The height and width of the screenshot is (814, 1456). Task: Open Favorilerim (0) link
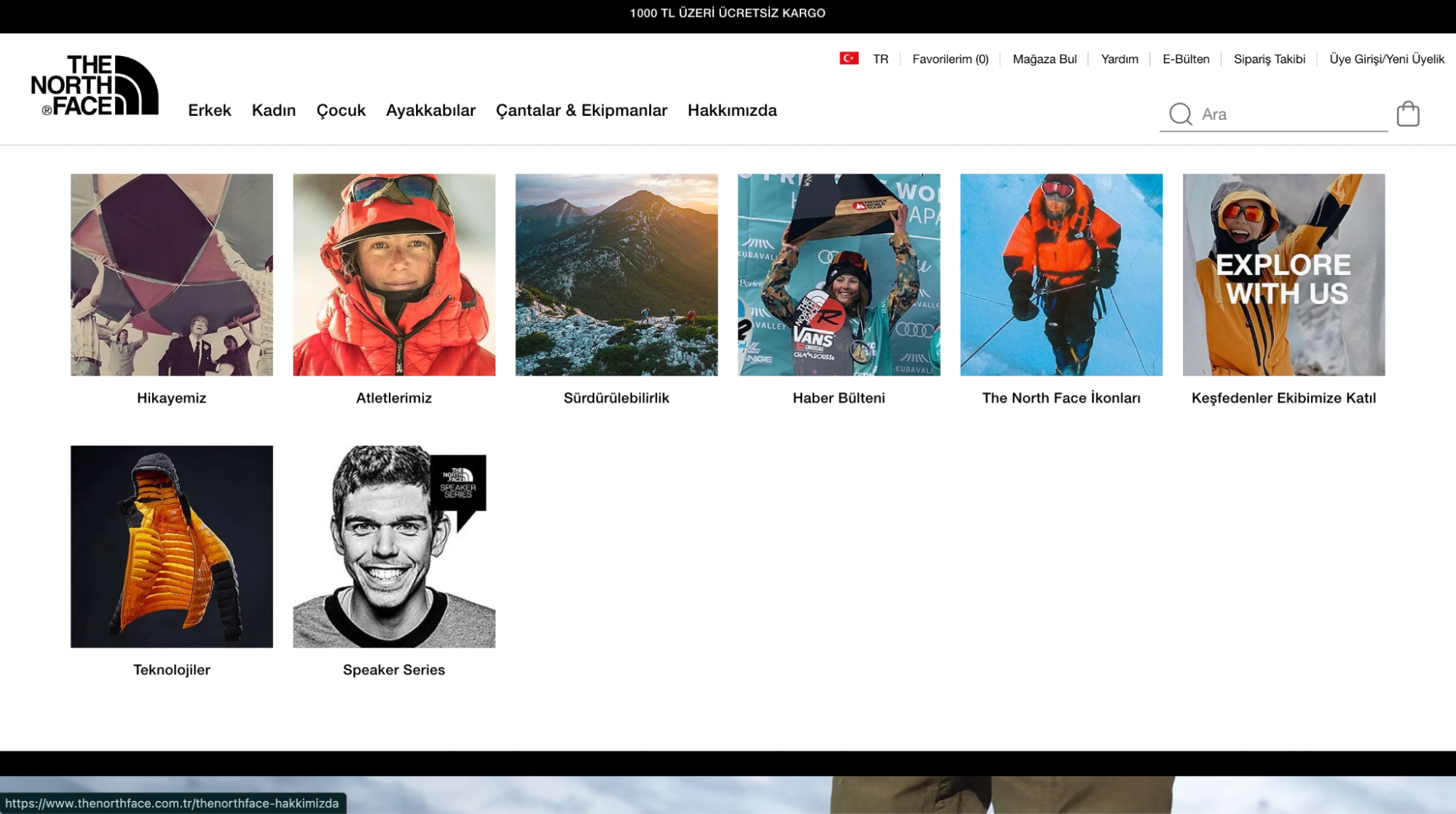click(x=950, y=59)
